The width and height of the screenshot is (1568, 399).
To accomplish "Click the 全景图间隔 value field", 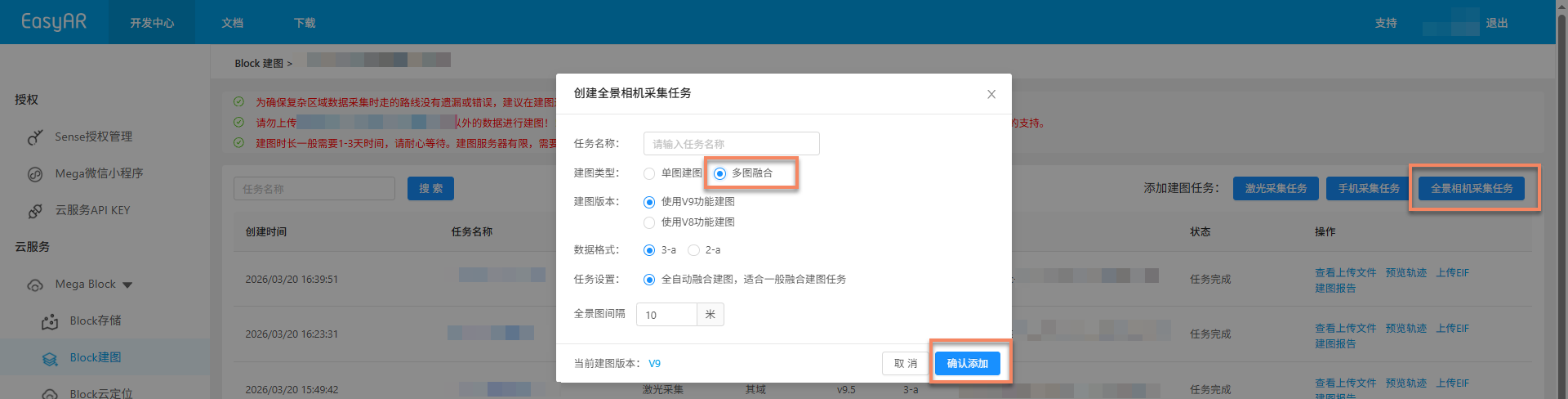I will point(666,315).
